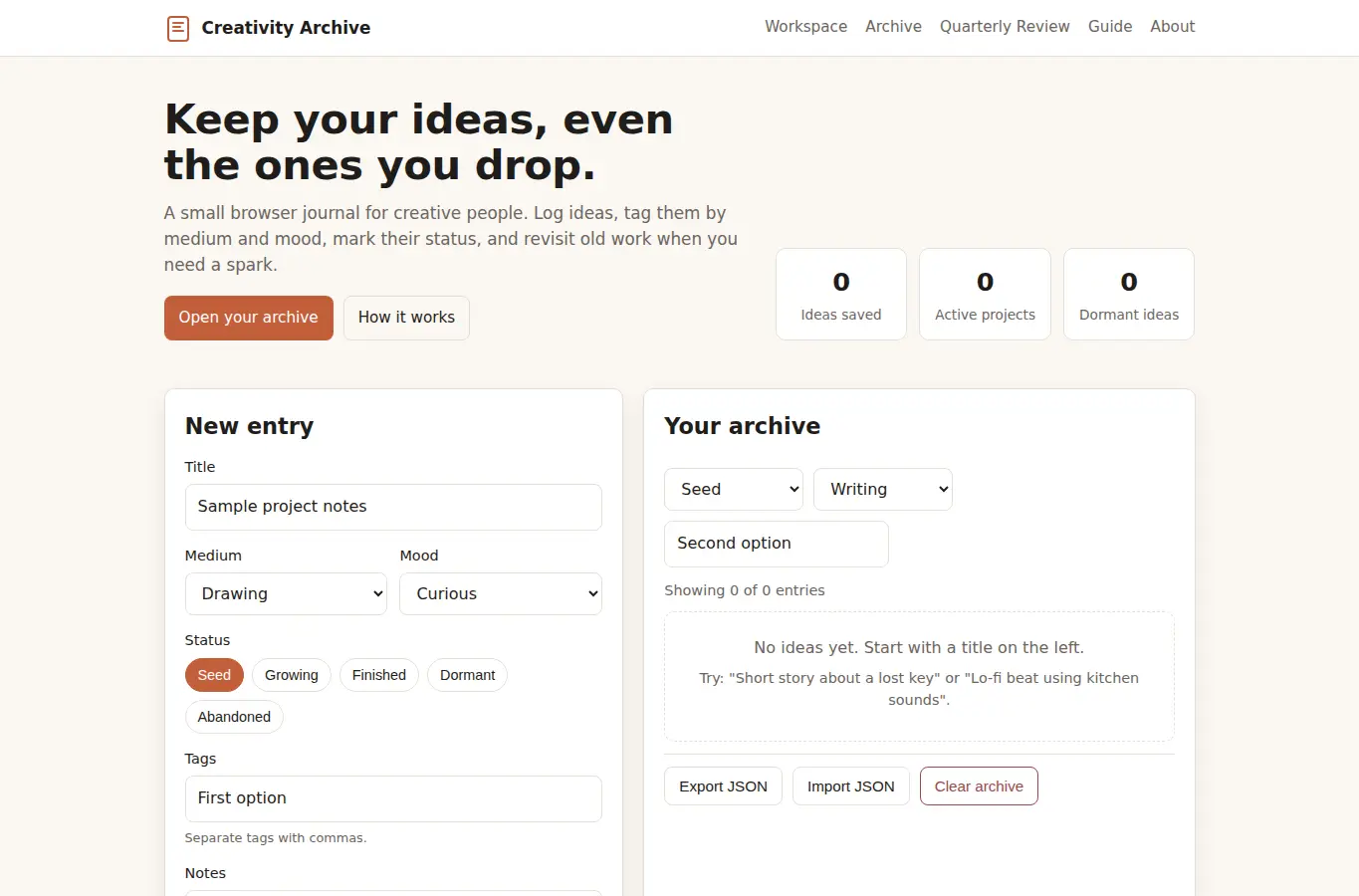
Task: Click the No ideas yet empty-state message
Action: 919,648
